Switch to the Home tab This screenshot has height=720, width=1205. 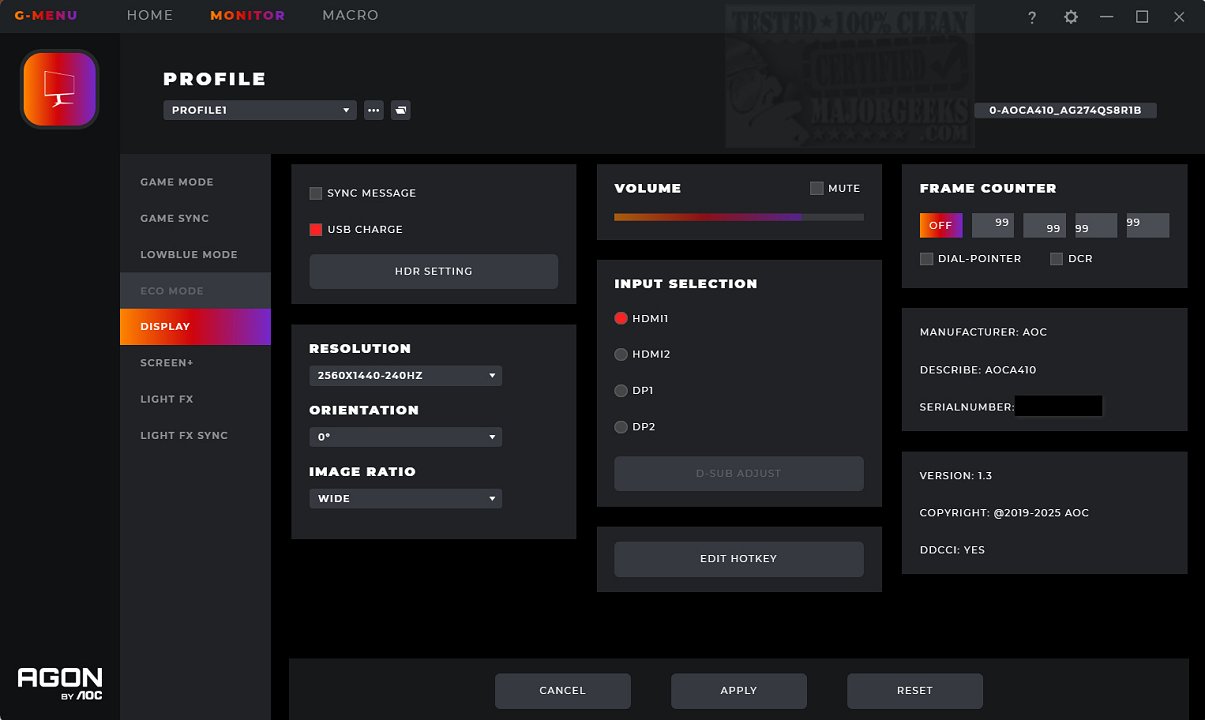(150, 16)
